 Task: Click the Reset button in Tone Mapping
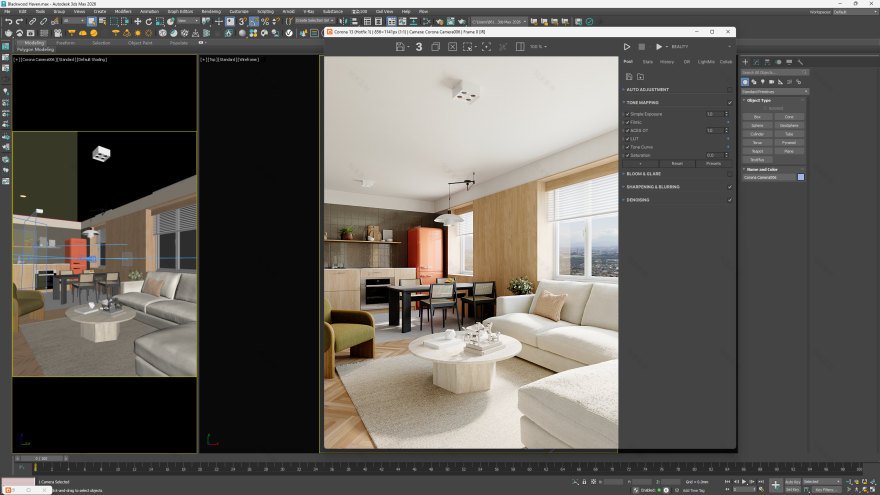(677, 163)
